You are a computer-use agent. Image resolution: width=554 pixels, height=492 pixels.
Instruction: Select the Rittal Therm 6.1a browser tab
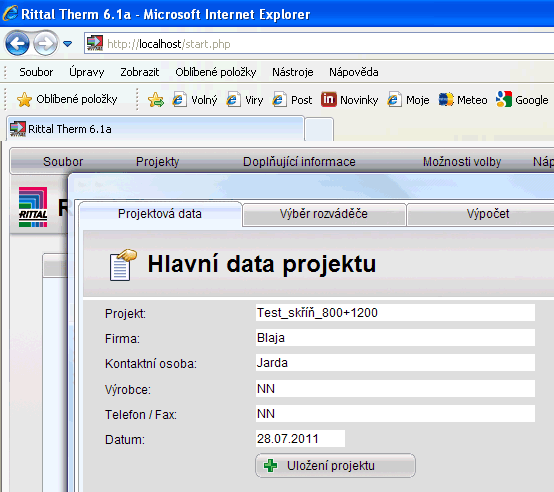(155, 129)
